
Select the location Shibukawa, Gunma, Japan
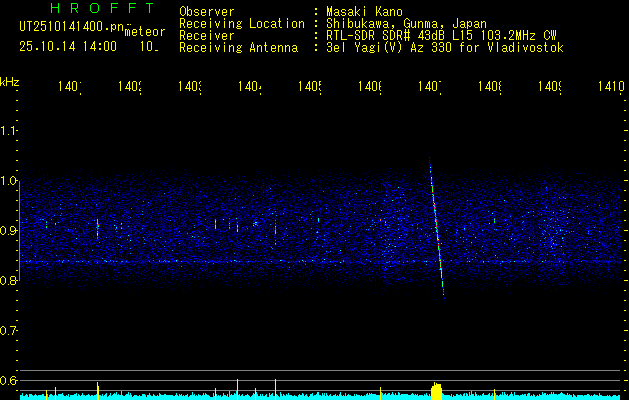pyautogui.click(x=406, y=24)
